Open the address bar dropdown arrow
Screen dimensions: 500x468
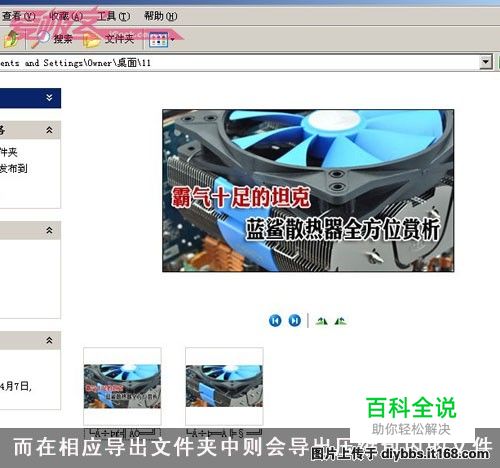(x=486, y=62)
